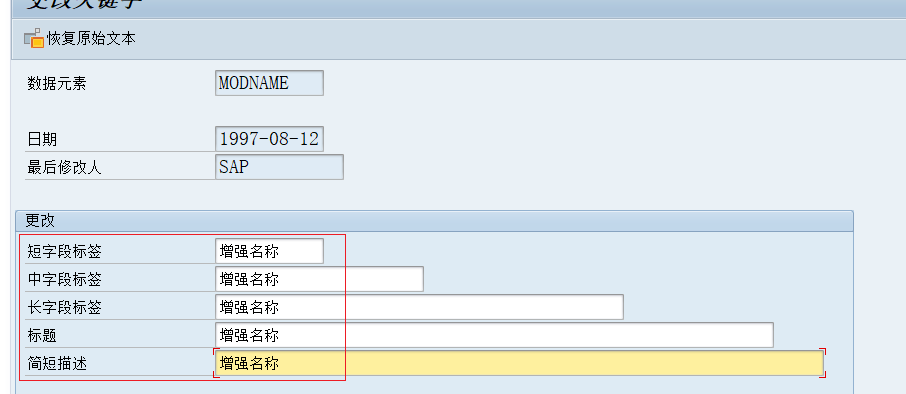Focus the 中字段标签 input box
This screenshot has height=394, width=906.
click(x=319, y=279)
